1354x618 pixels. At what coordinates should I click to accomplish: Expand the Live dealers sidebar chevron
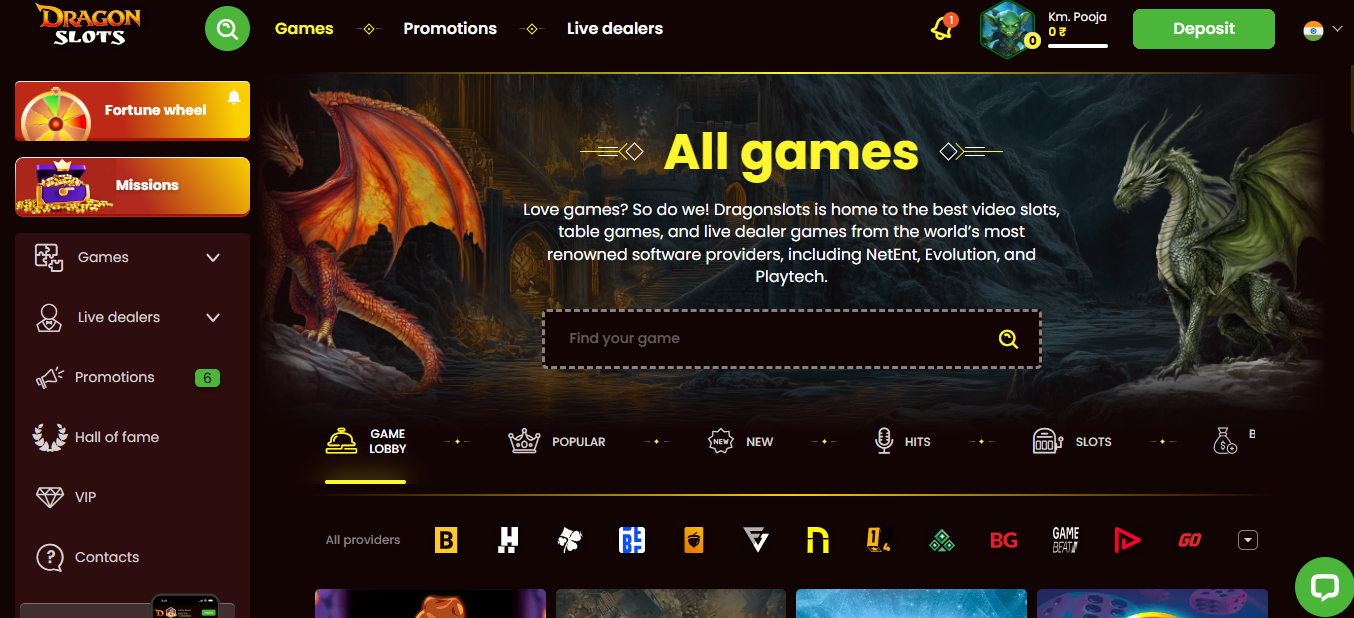(213, 317)
